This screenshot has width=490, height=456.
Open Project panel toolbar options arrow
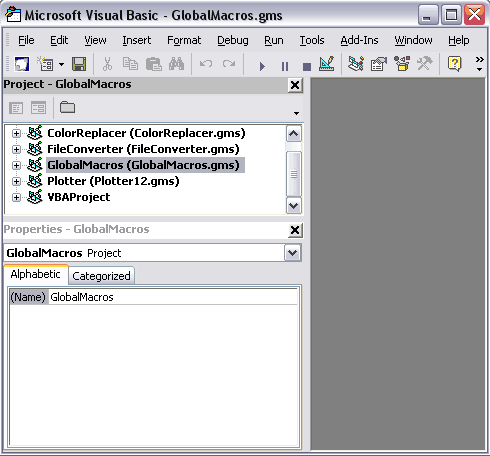coord(296,113)
